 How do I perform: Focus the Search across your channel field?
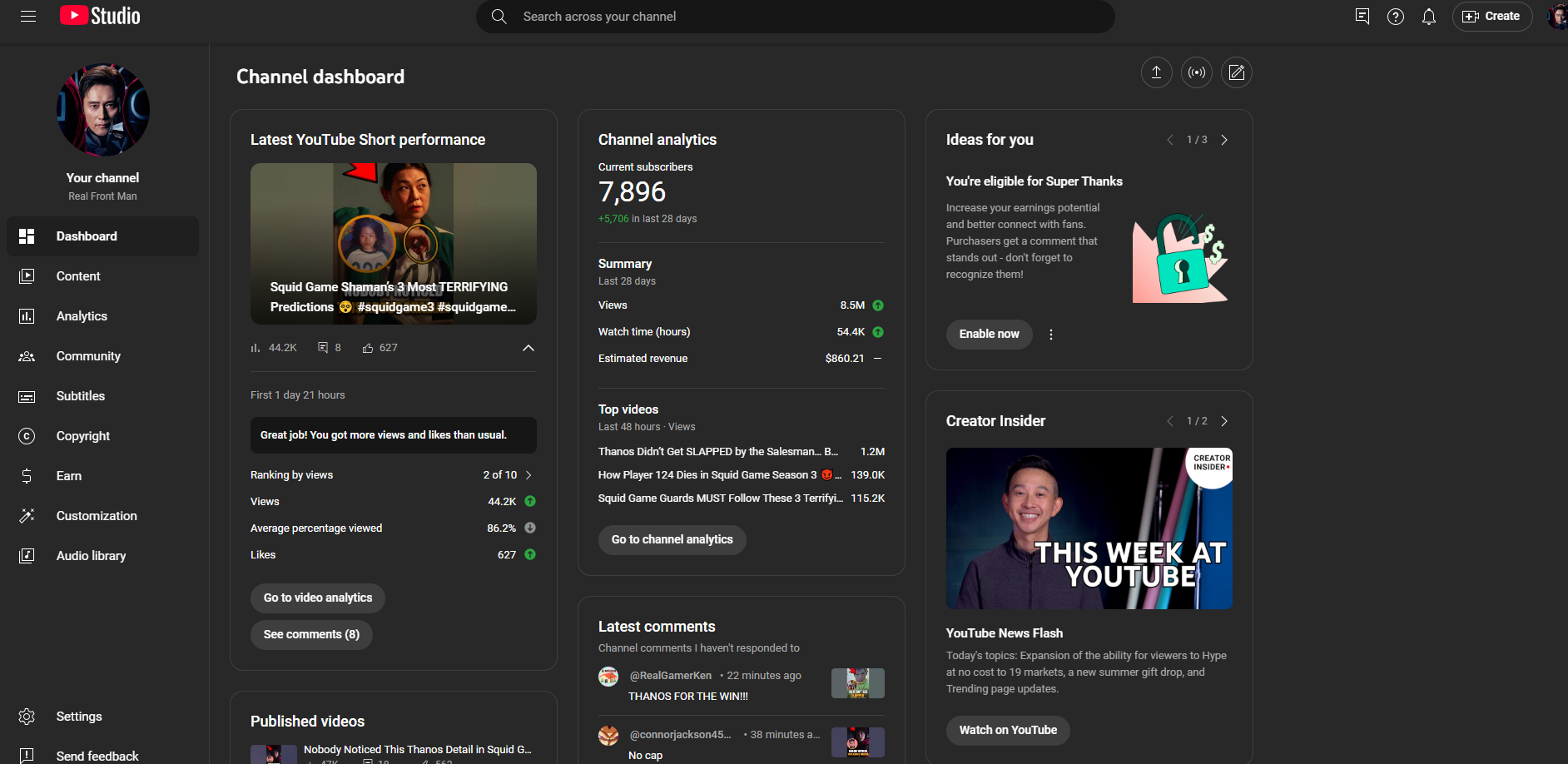[795, 17]
